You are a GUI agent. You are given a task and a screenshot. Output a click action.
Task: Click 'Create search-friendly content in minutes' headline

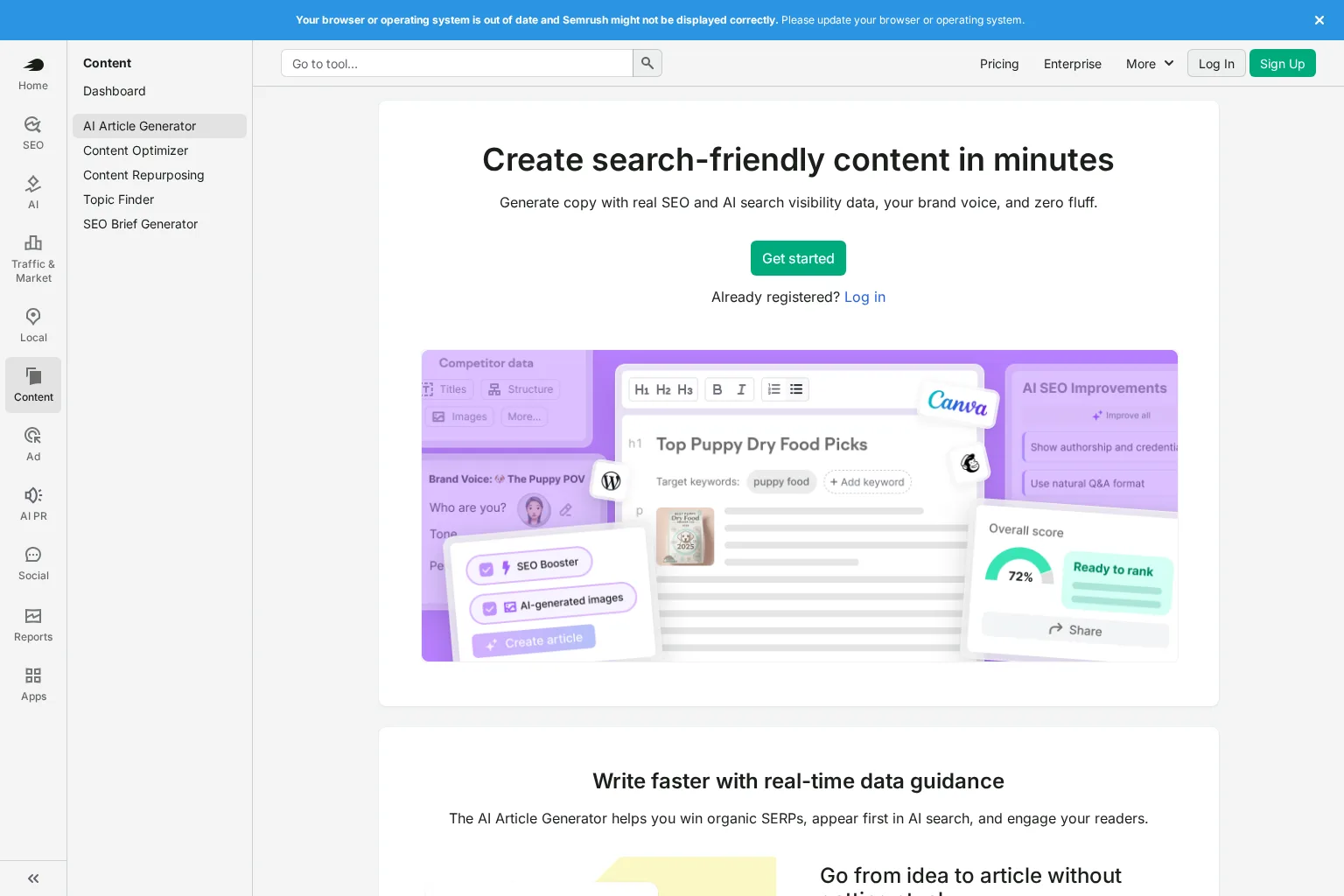click(798, 160)
